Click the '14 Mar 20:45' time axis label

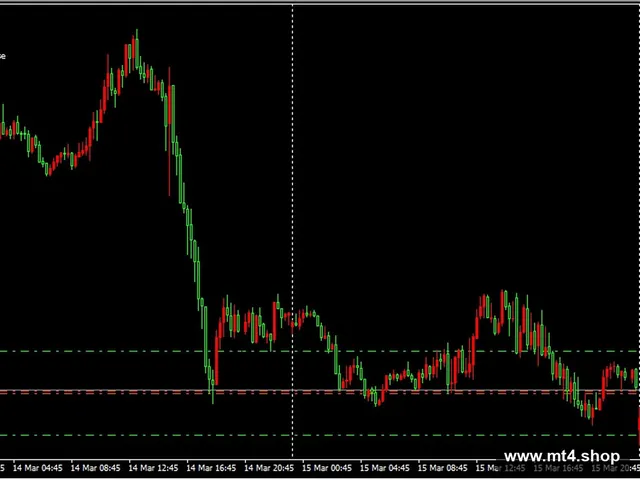pos(269,468)
